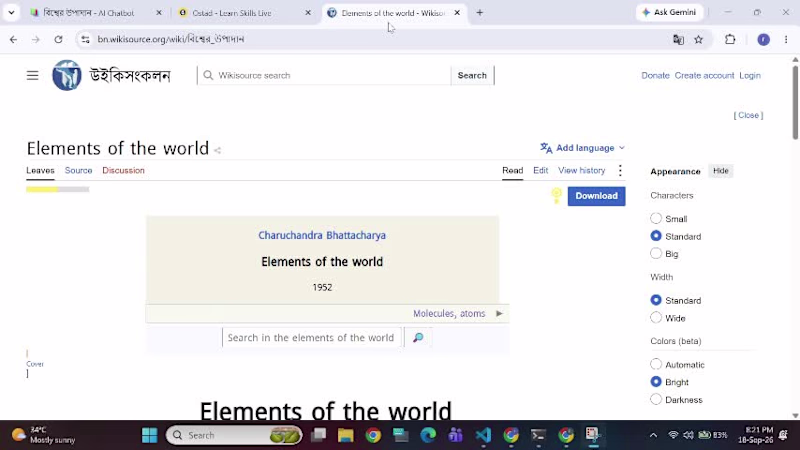Click the Windows taskbar Search box

(x=234, y=435)
